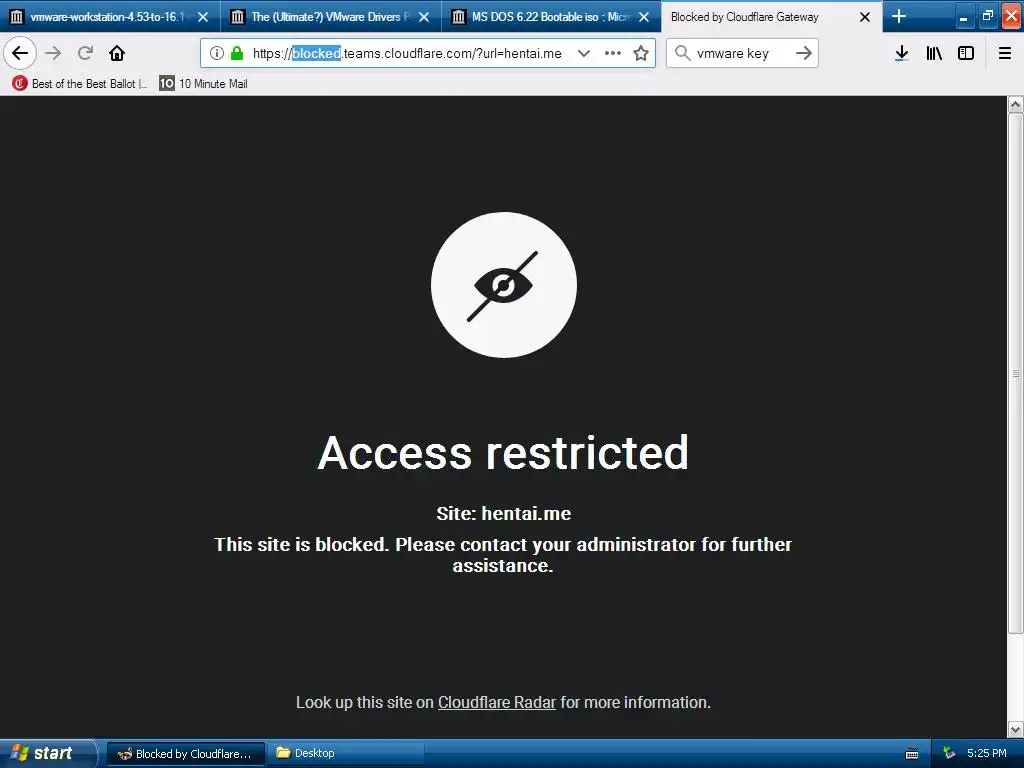Open the browser home page
Screen dimensions: 1024x768
coord(117,53)
